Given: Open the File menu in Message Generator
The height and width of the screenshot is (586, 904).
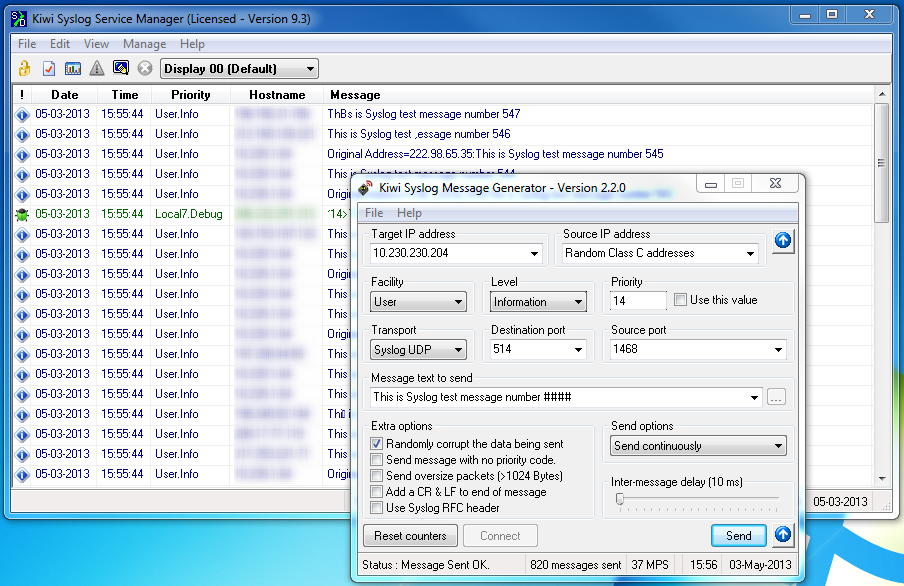Looking at the screenshot, I should pyautogui.click(x=373, y=213).
